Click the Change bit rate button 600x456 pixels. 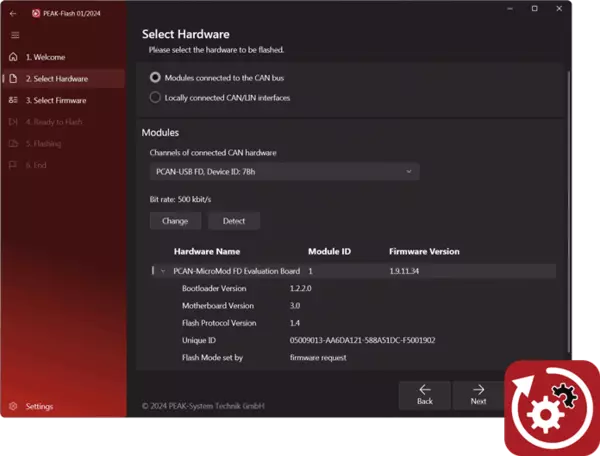click(x=175, y=221)
